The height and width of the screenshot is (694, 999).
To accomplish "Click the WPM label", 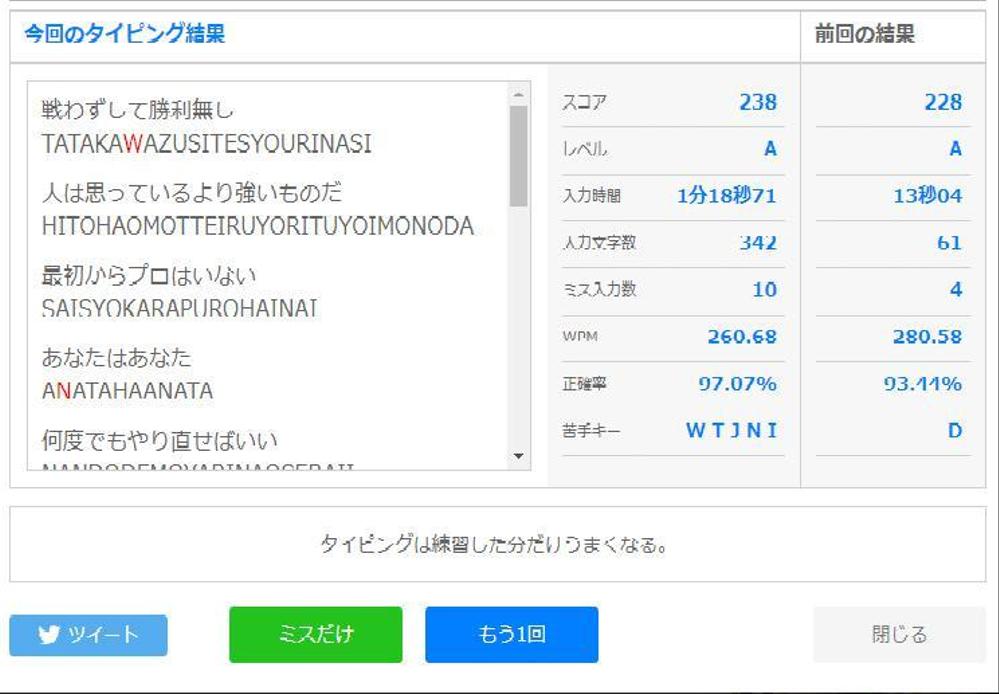I will (580, 336).
